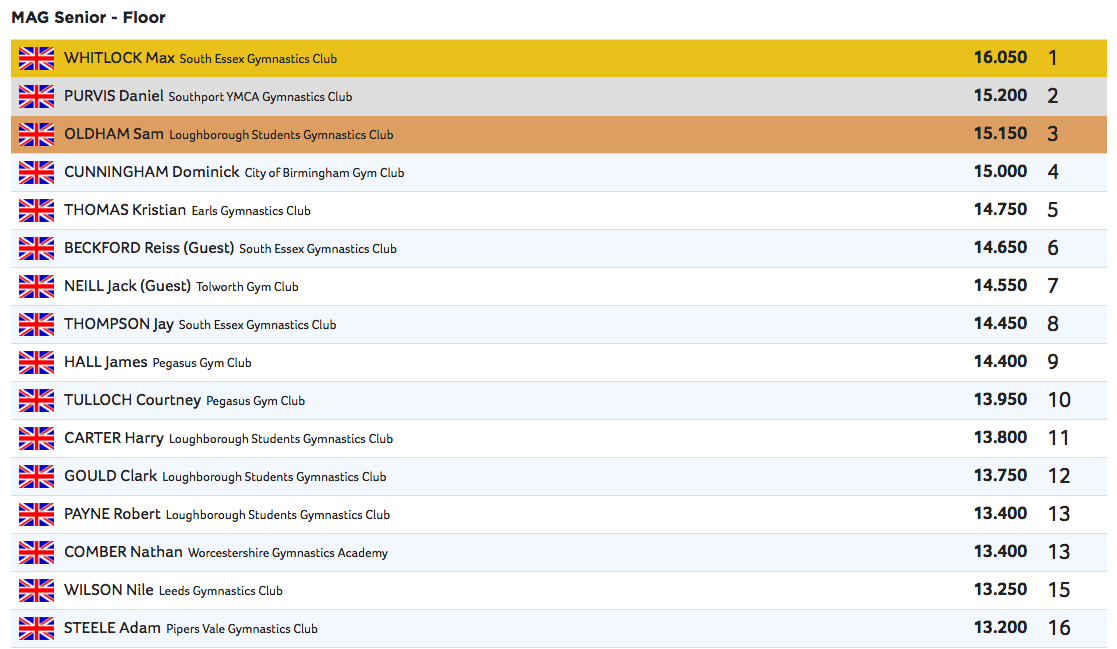Click the flag in STEELE Adam's row
This screenshot has width=1117, height=649.
[36, 628]
